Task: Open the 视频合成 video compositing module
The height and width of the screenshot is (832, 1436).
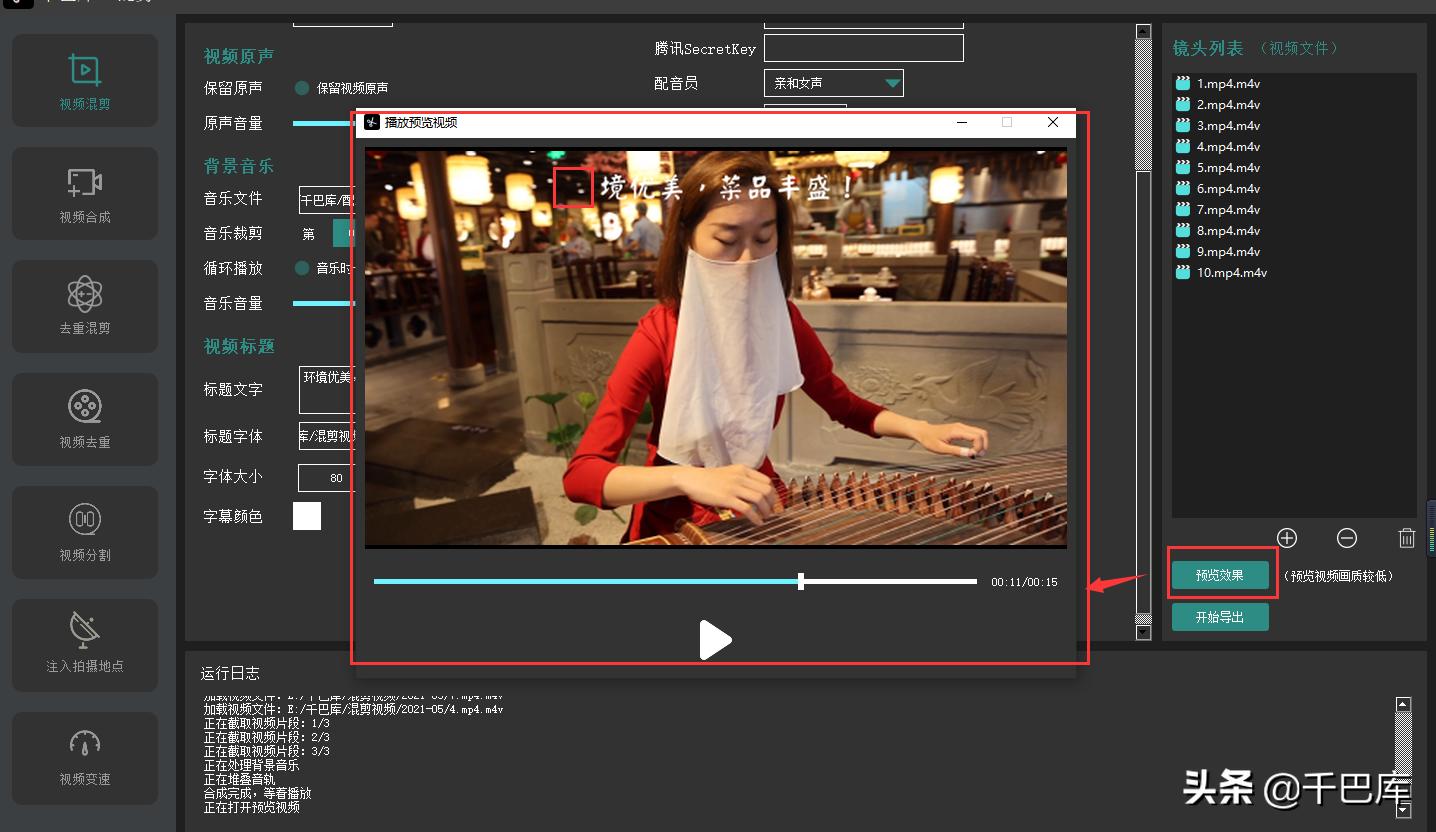Action: tap(85, 194)
